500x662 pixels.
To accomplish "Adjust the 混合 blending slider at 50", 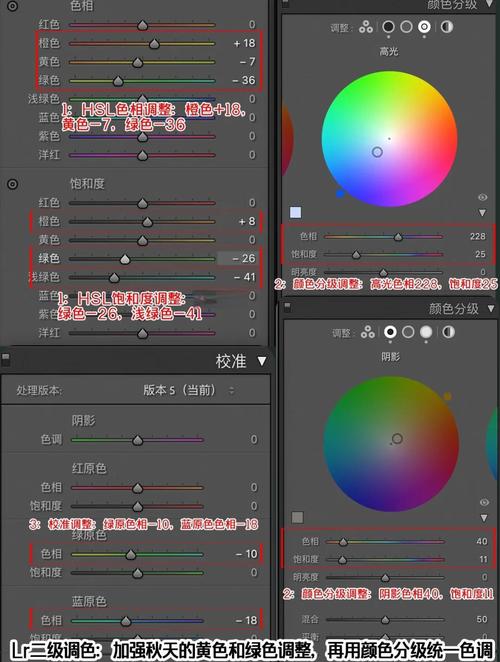I will click(385, 620).
